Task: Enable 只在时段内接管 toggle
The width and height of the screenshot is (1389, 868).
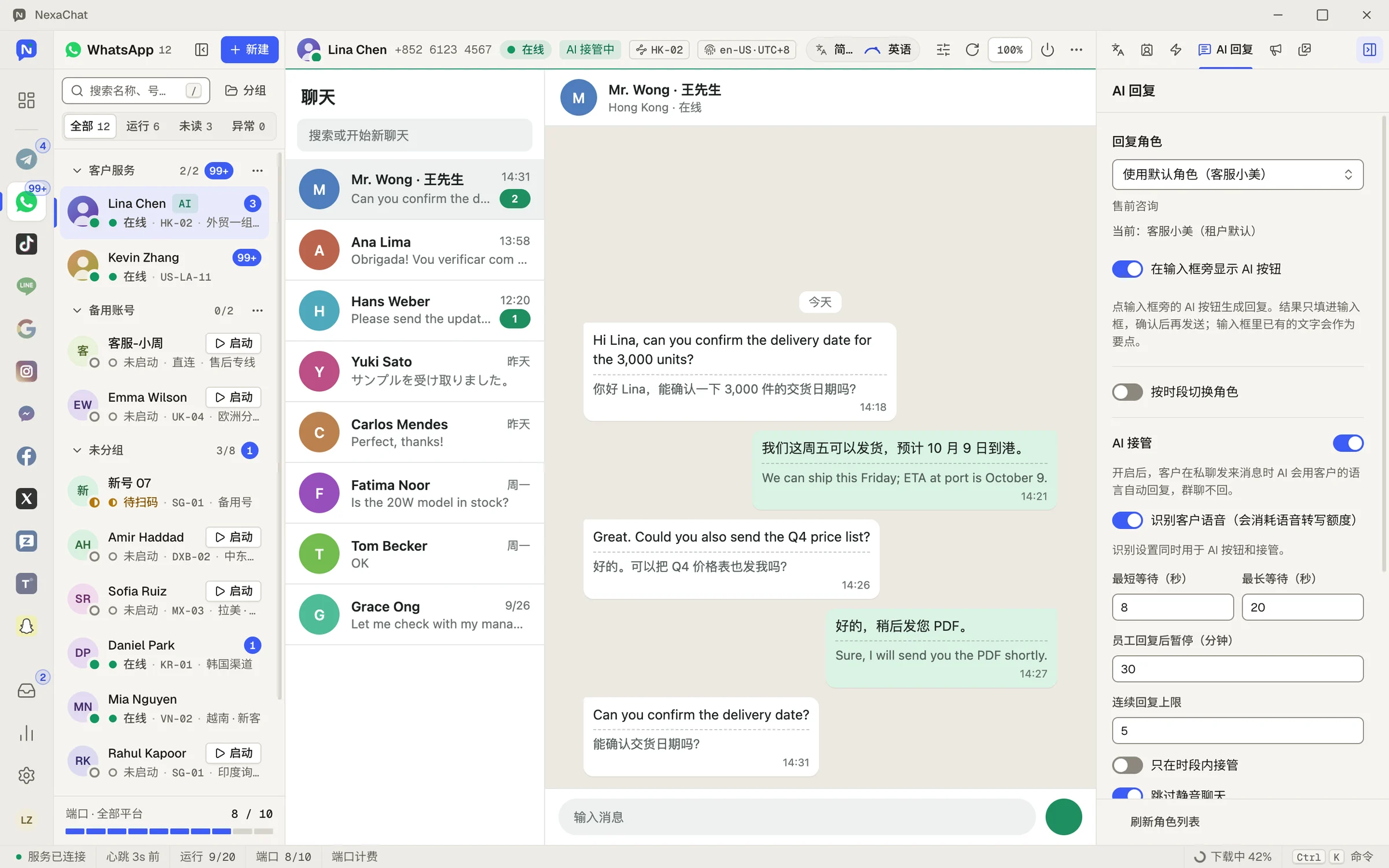Action: pyautogui.click(x=1127, y=765)
